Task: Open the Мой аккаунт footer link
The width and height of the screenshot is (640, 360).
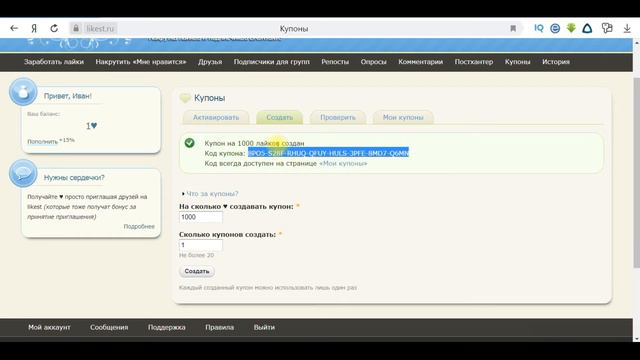Action: [x=49, y=327]
